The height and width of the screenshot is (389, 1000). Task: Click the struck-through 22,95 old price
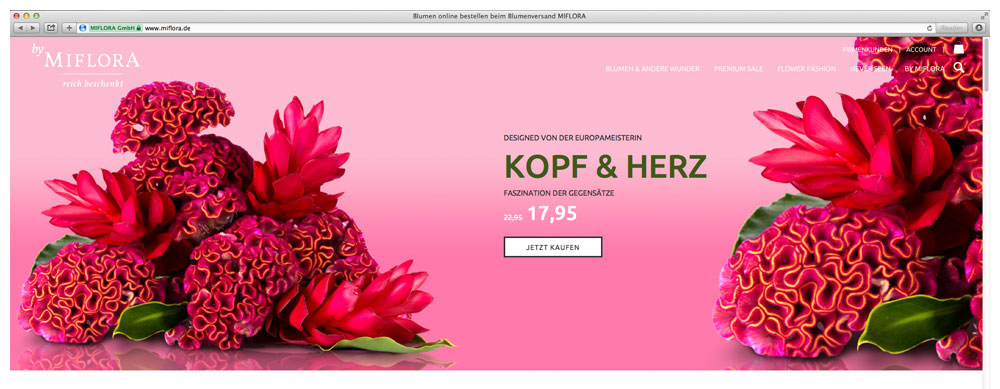click(513, 217)
